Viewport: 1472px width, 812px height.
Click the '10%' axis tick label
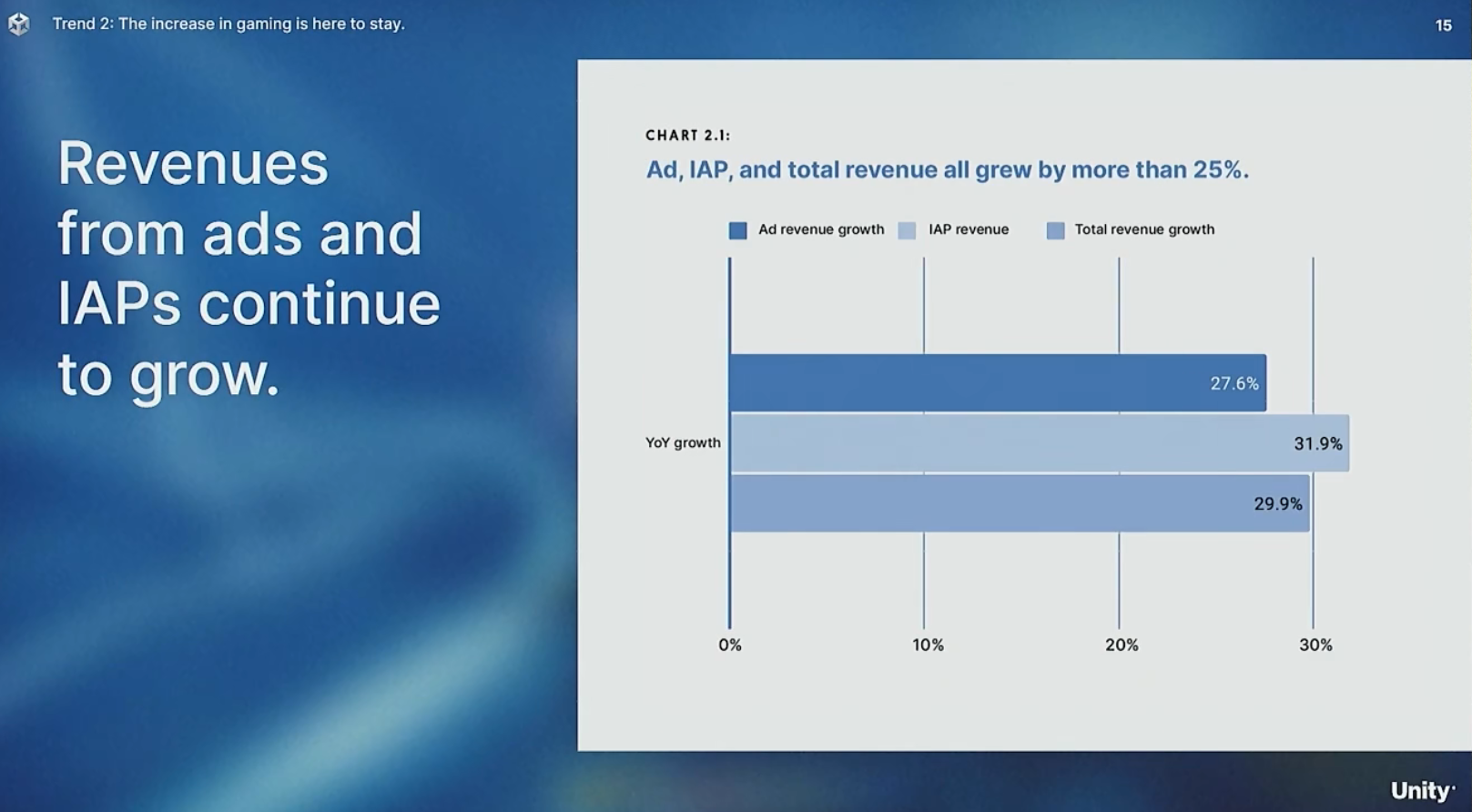click(928, 645)
